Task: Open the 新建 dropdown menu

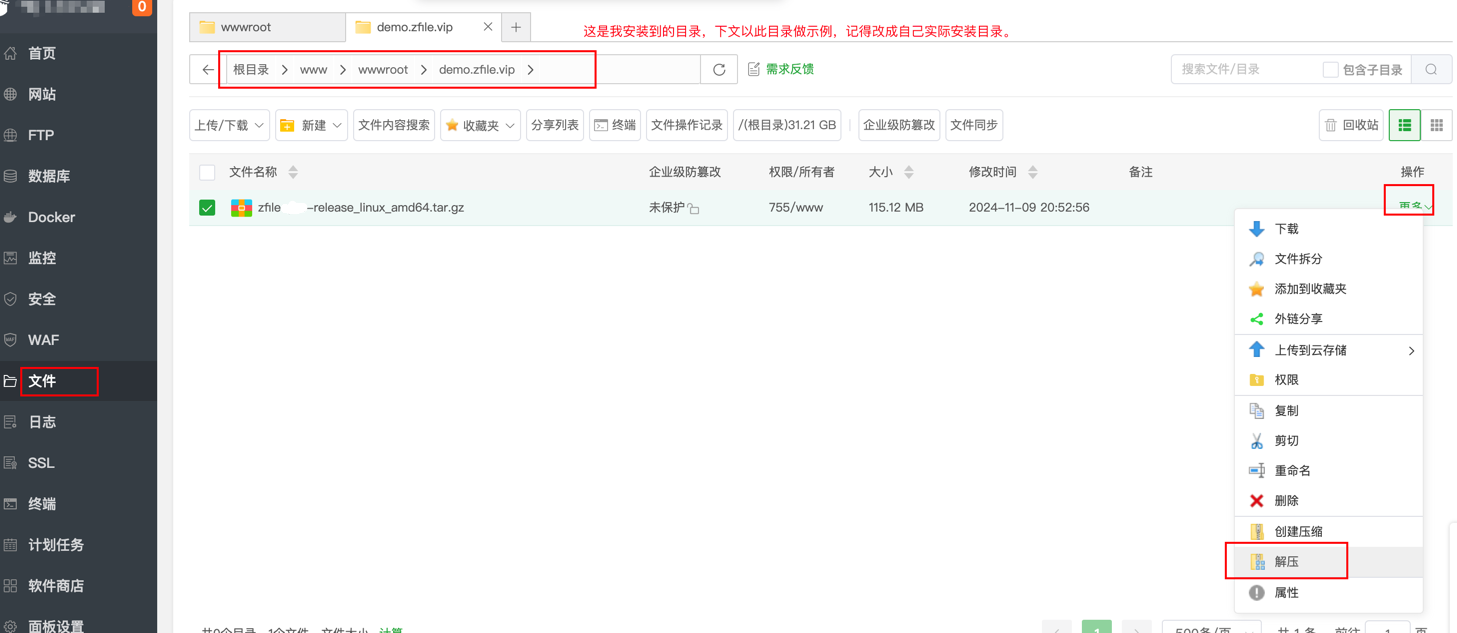Action: 312,125
